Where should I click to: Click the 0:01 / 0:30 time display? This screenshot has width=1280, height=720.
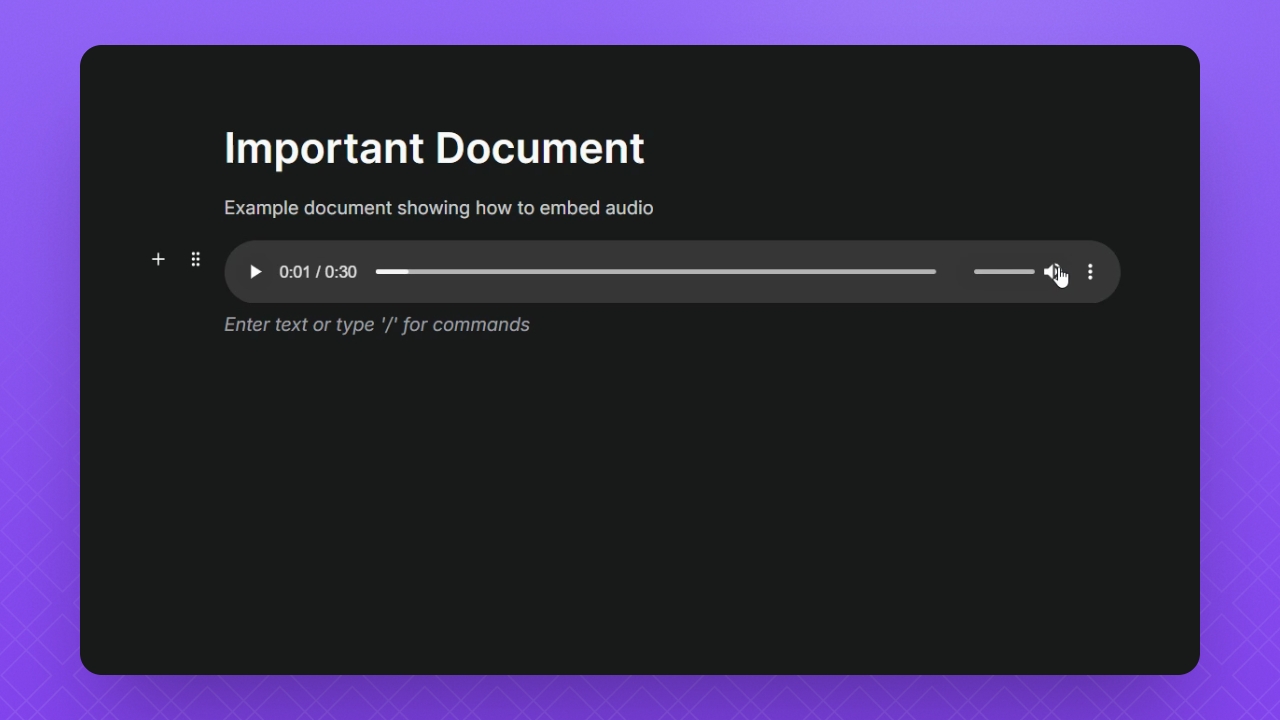[318, 272]
